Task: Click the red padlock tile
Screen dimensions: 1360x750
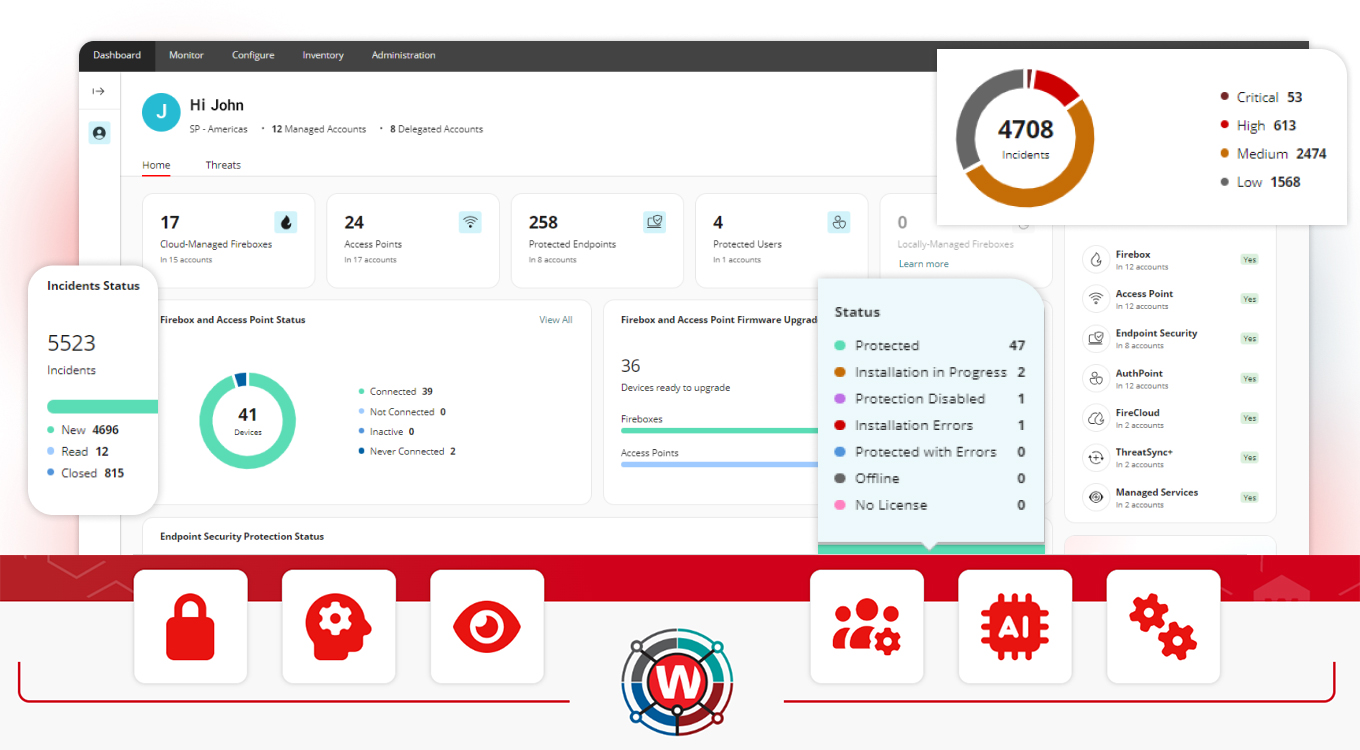Action: [191, 627]
